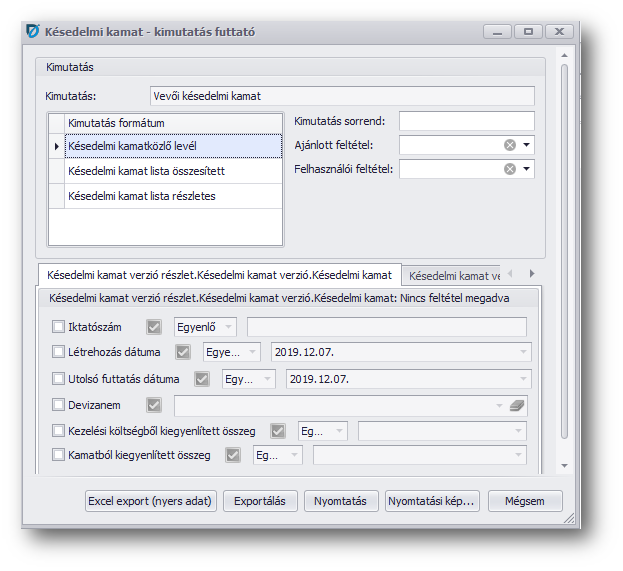
Task: Click the eraser icon in Devizanem row
Action: tap(517, 405)
